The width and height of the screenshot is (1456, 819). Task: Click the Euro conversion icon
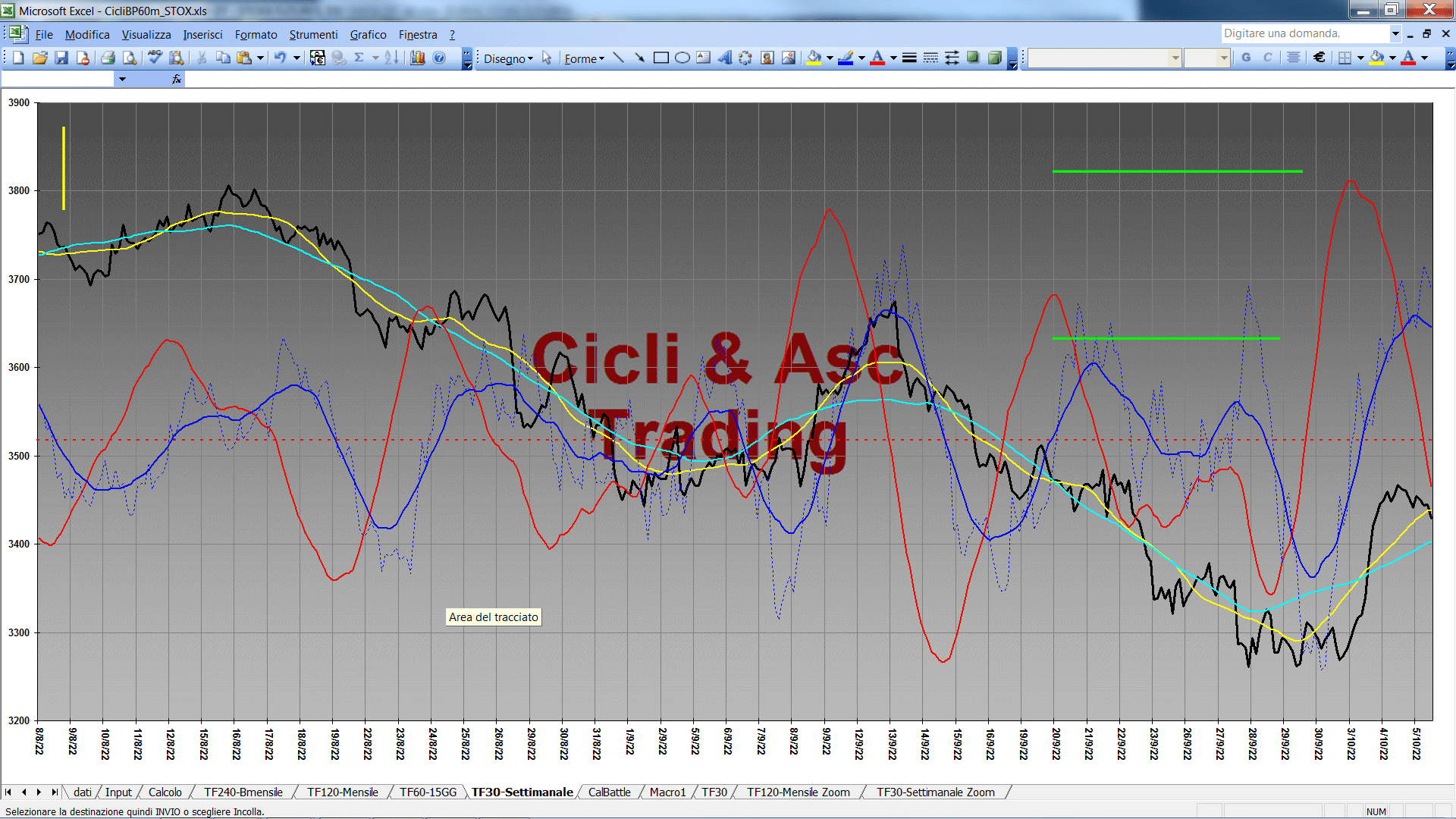[317, 58]
